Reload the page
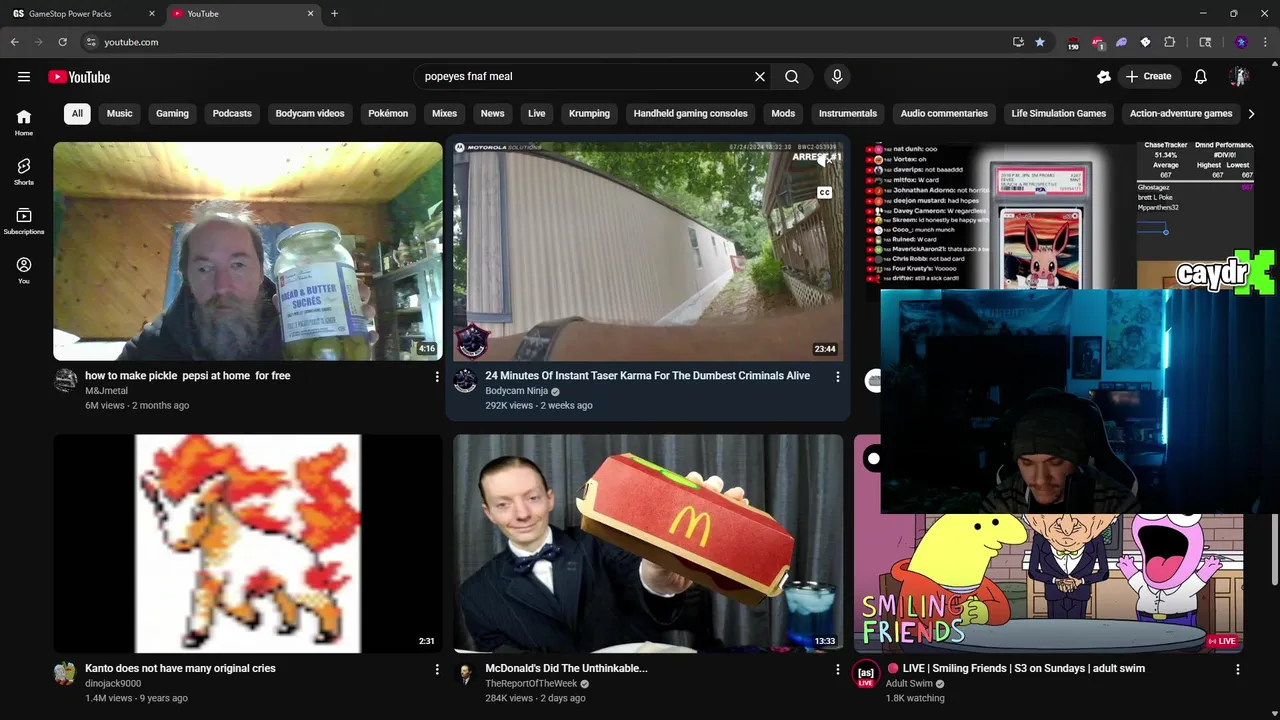This screenshot has height=720, width=1280. click(62, 42)
